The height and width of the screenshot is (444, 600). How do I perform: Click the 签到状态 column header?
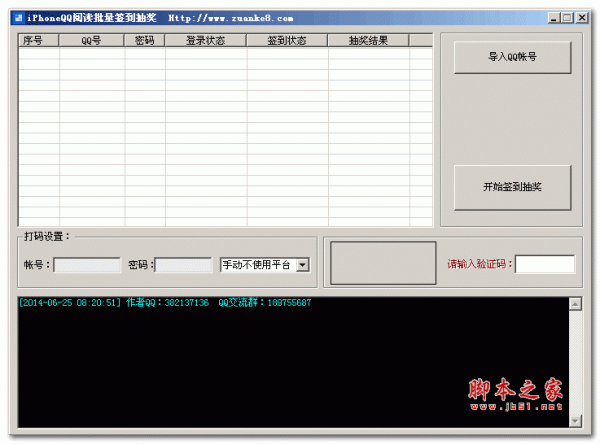pos(287,40)
